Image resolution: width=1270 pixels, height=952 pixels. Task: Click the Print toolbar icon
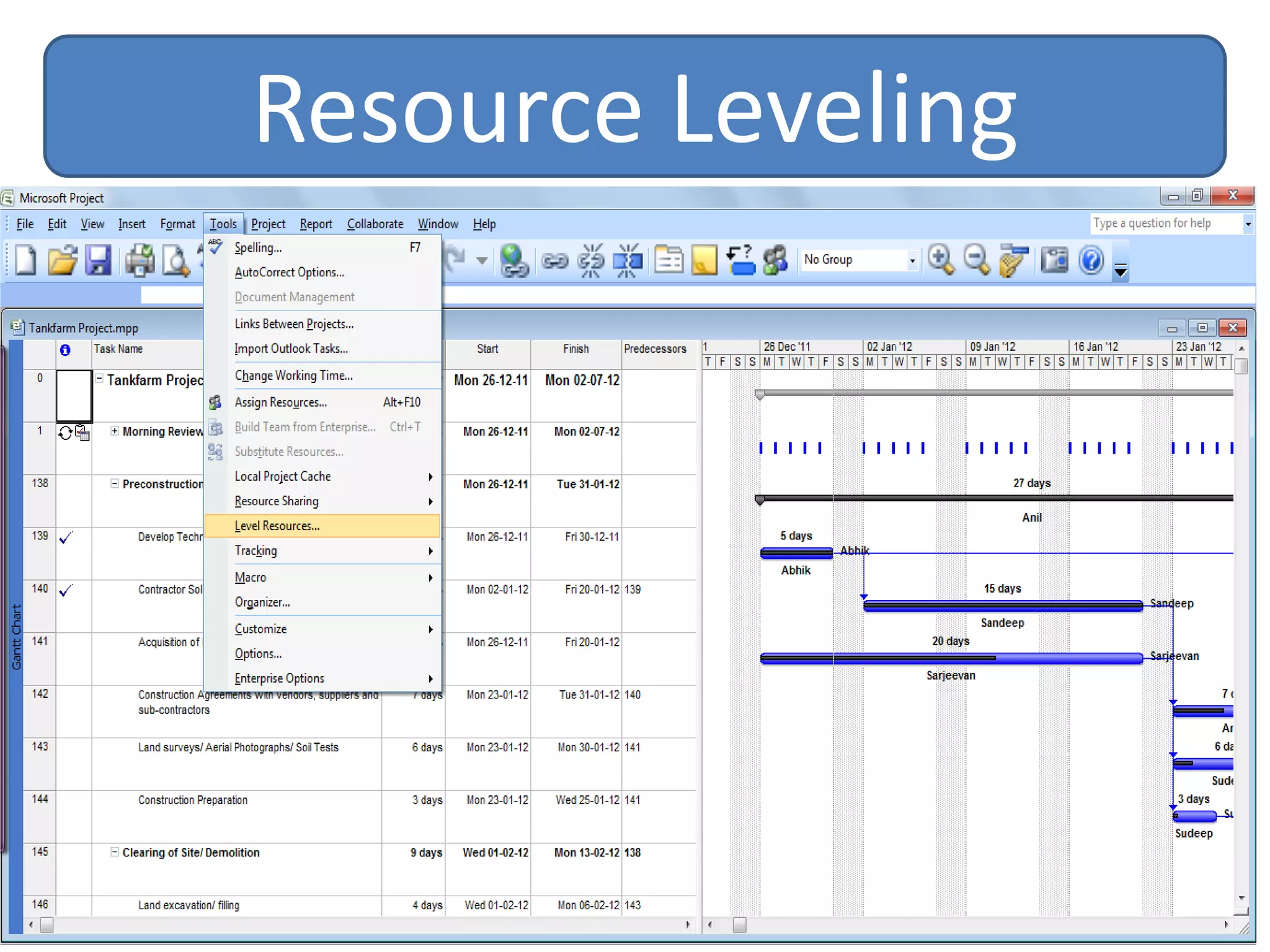140,260
